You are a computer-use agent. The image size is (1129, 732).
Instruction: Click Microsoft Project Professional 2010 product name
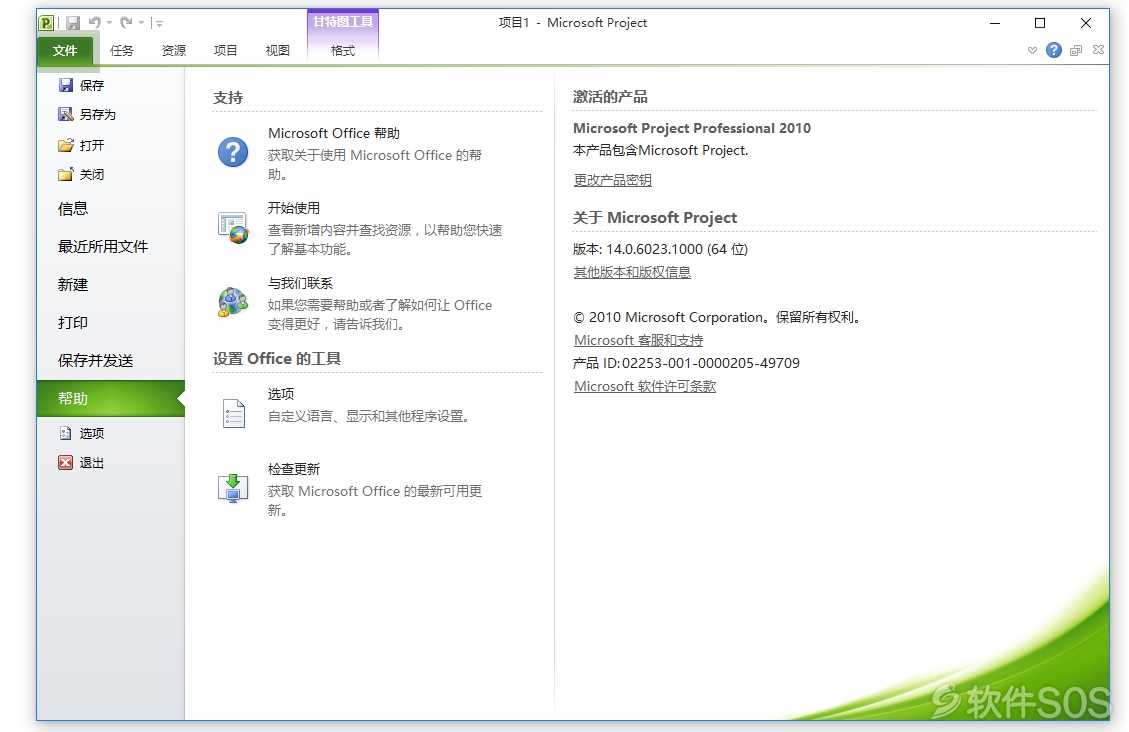[692, 128]
